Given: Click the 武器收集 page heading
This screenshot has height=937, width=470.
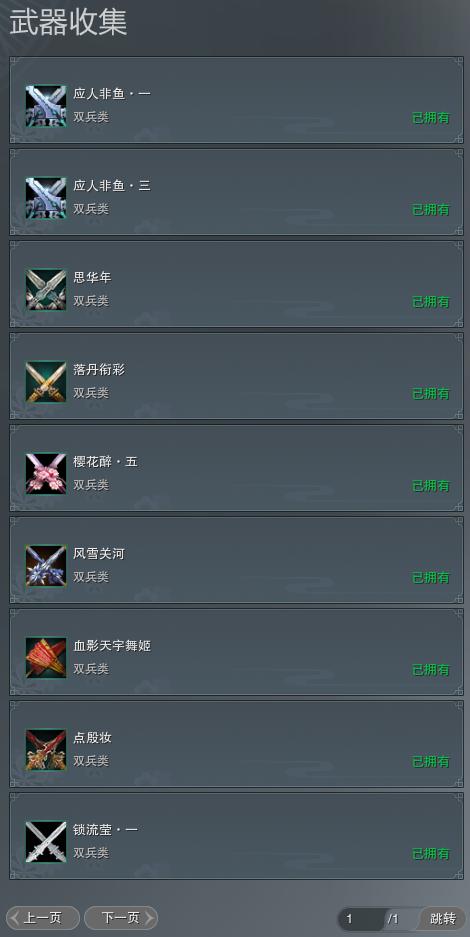Looking at the screenshot, I should 68,22.
